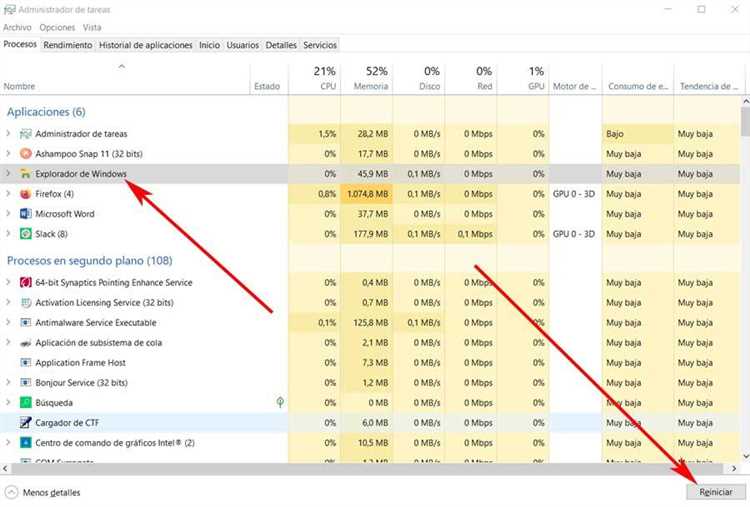Image resolution: width=750 pixels, height=507 pixels.
Task: Sort by the GPU column header
Action: [x=523, y=78]
